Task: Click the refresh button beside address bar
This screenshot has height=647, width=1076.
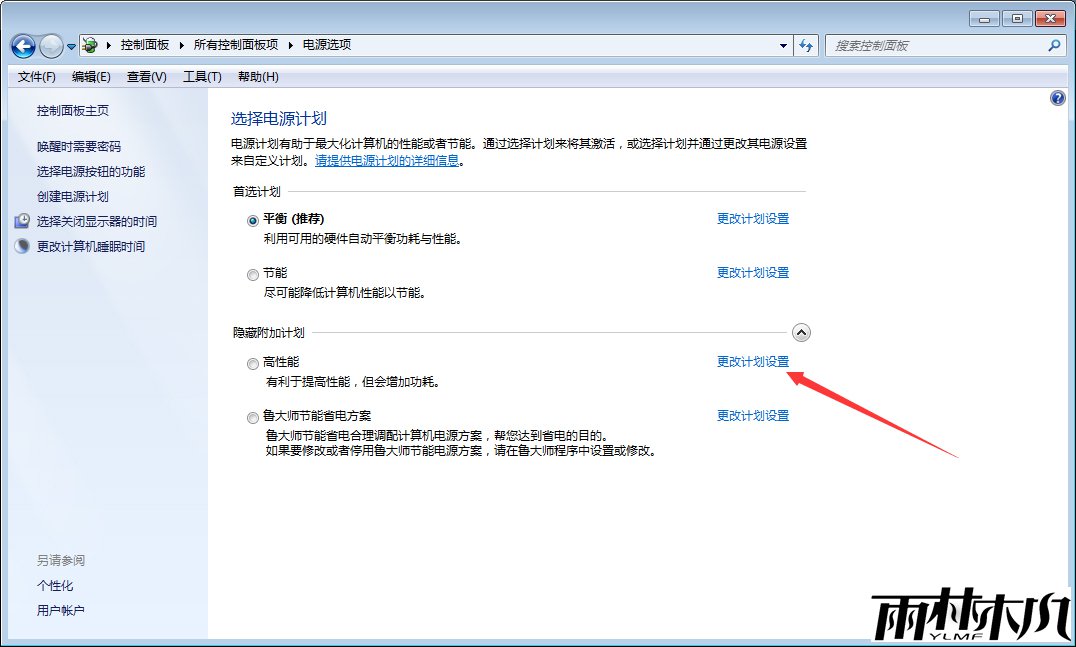Action: click(806, 45)
